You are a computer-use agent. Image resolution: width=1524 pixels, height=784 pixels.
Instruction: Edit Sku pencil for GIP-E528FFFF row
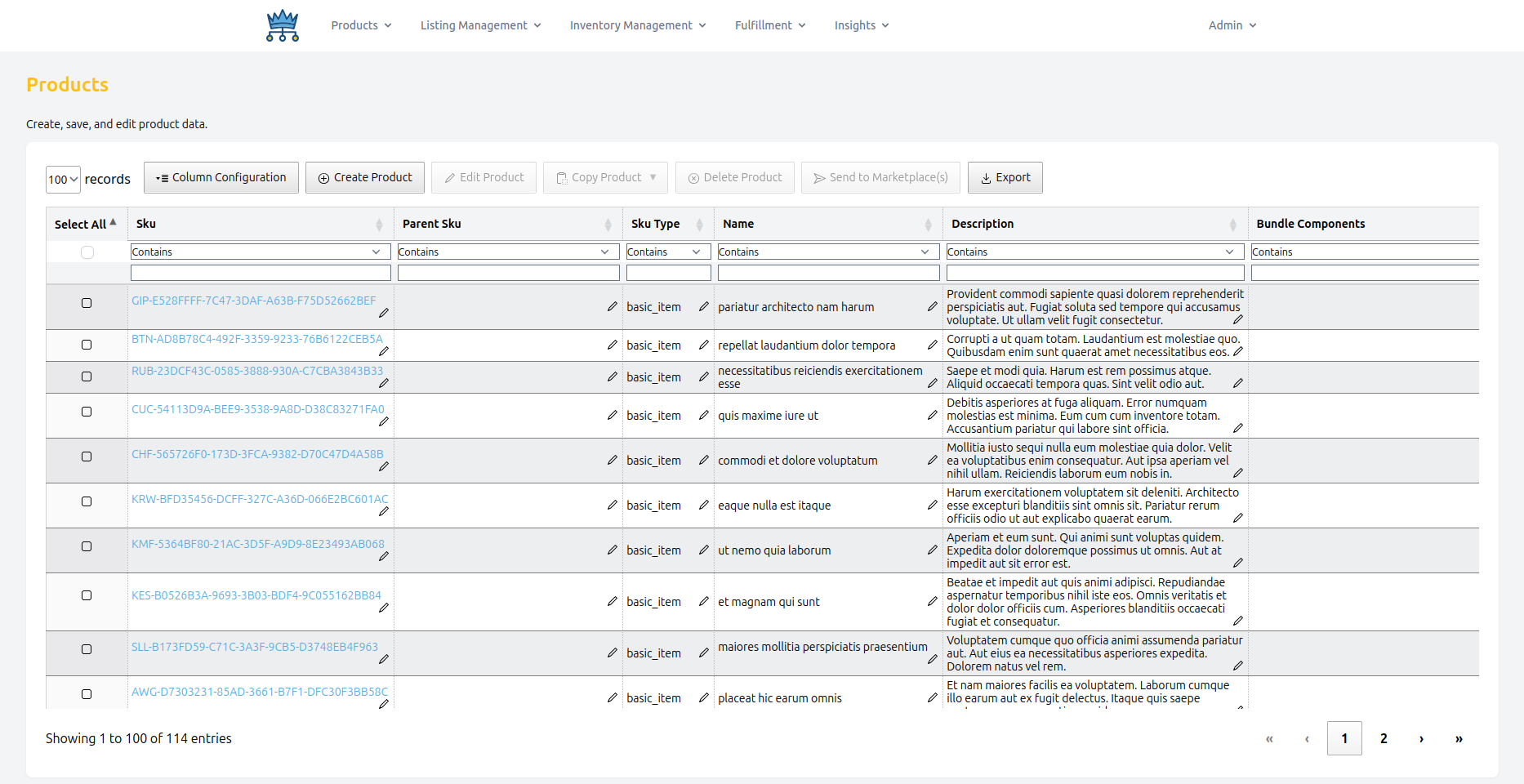[x=384, y=313]
